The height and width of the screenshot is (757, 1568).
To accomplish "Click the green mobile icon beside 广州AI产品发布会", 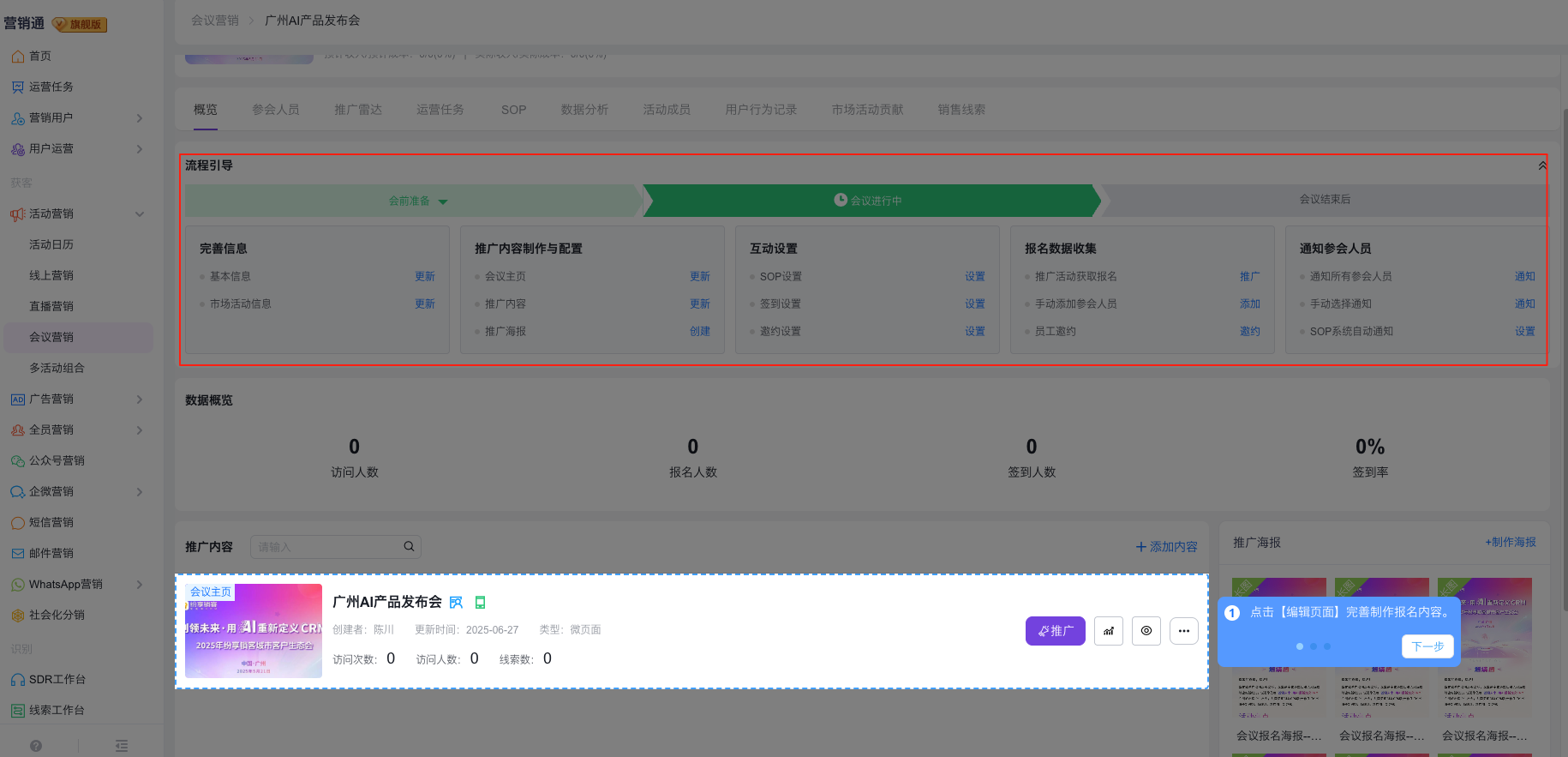I will click(480, 603).
